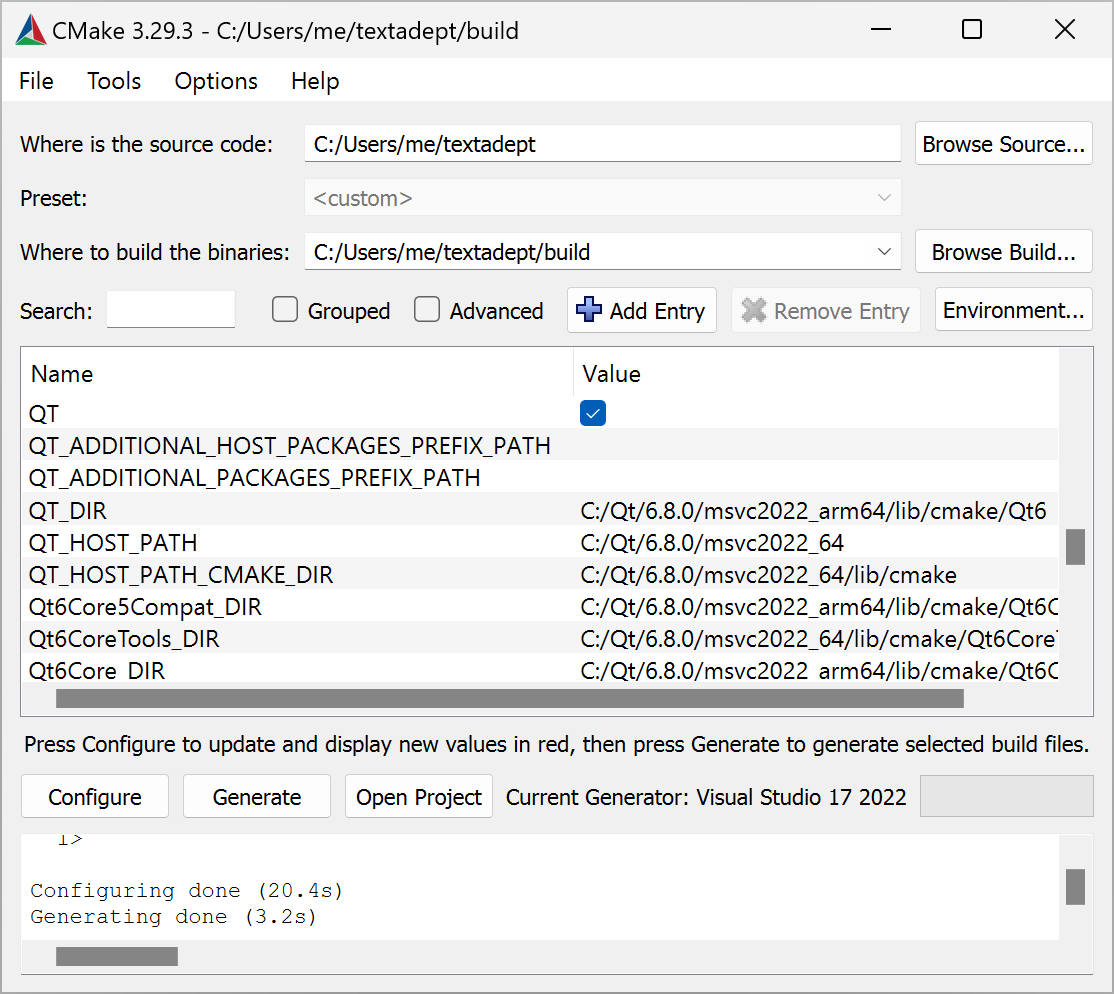
Task: Click the 'Generating done (3.2s)' log line
Action: (173, 917)
